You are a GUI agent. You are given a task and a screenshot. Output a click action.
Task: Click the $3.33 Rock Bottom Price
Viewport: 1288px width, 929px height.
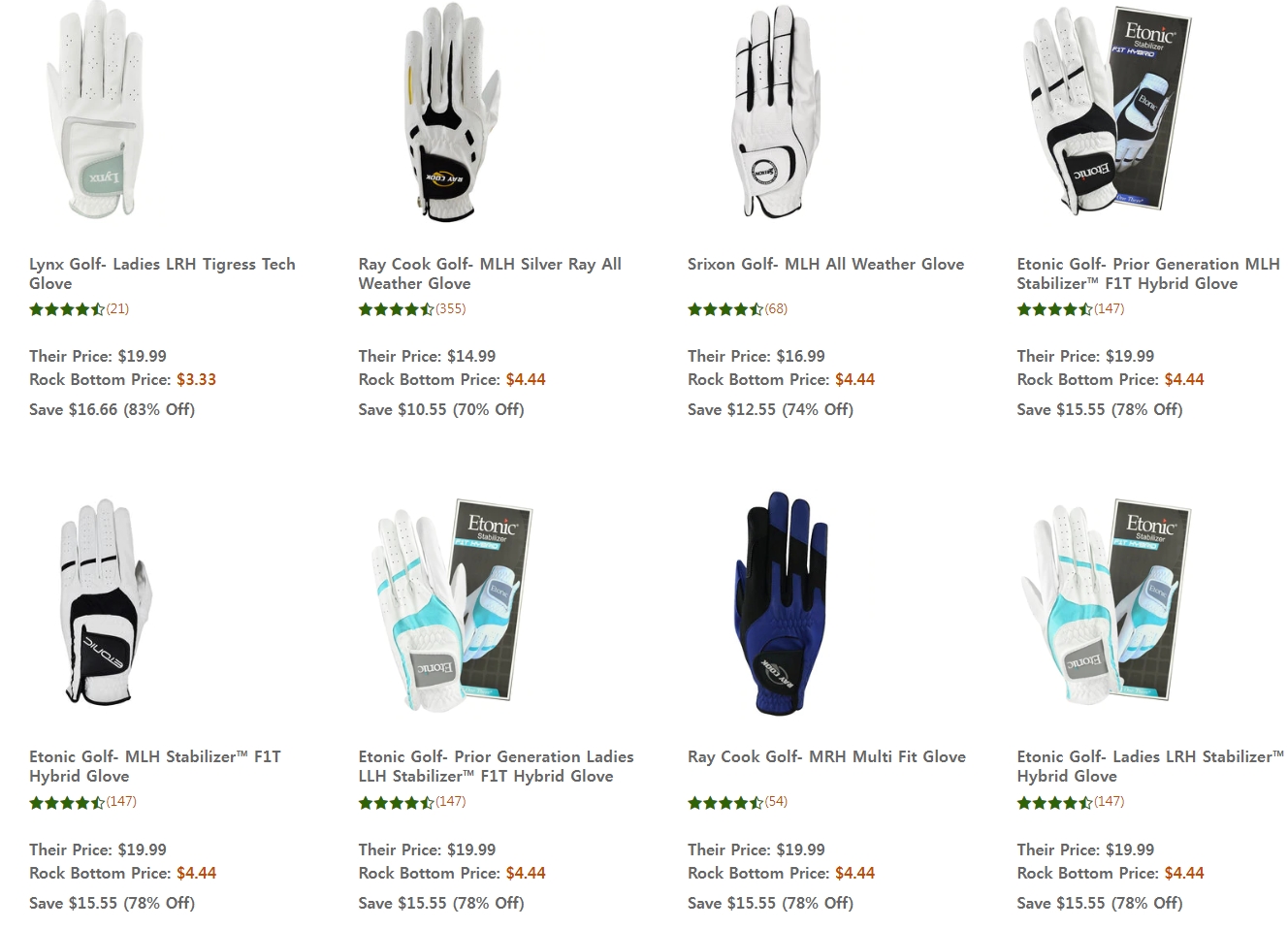196,379
